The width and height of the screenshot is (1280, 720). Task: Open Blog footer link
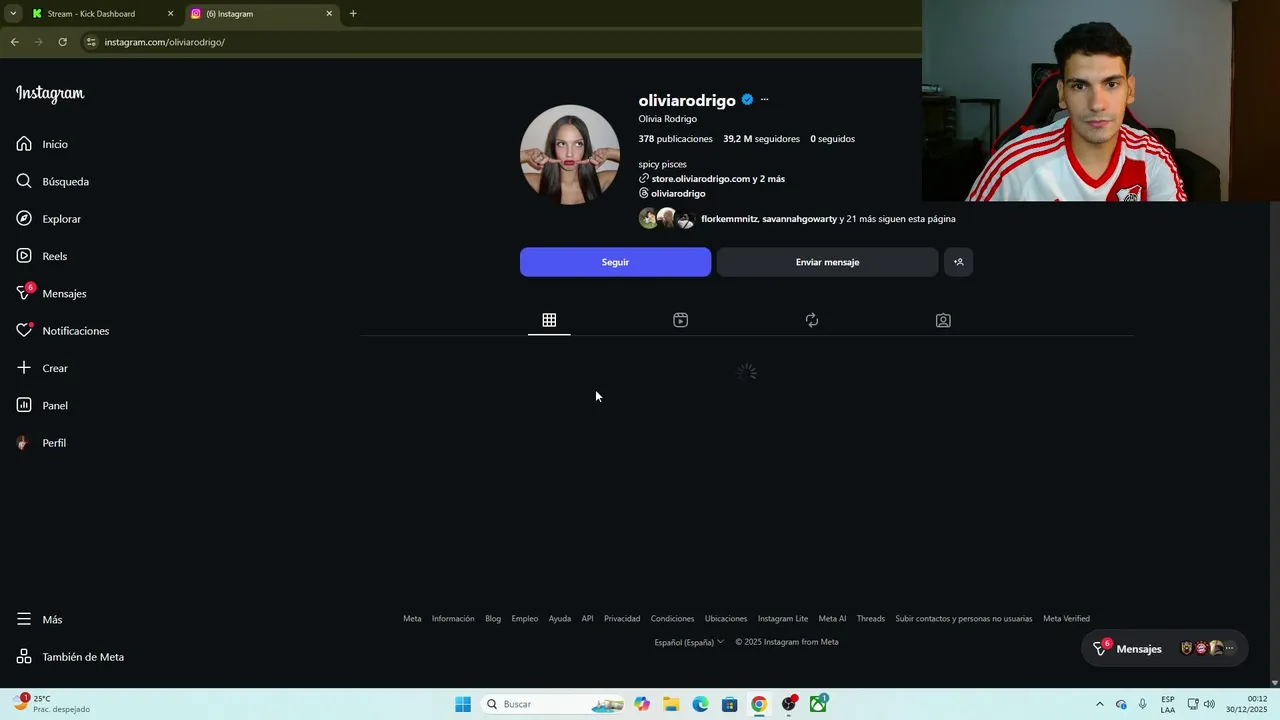(493, 619)
